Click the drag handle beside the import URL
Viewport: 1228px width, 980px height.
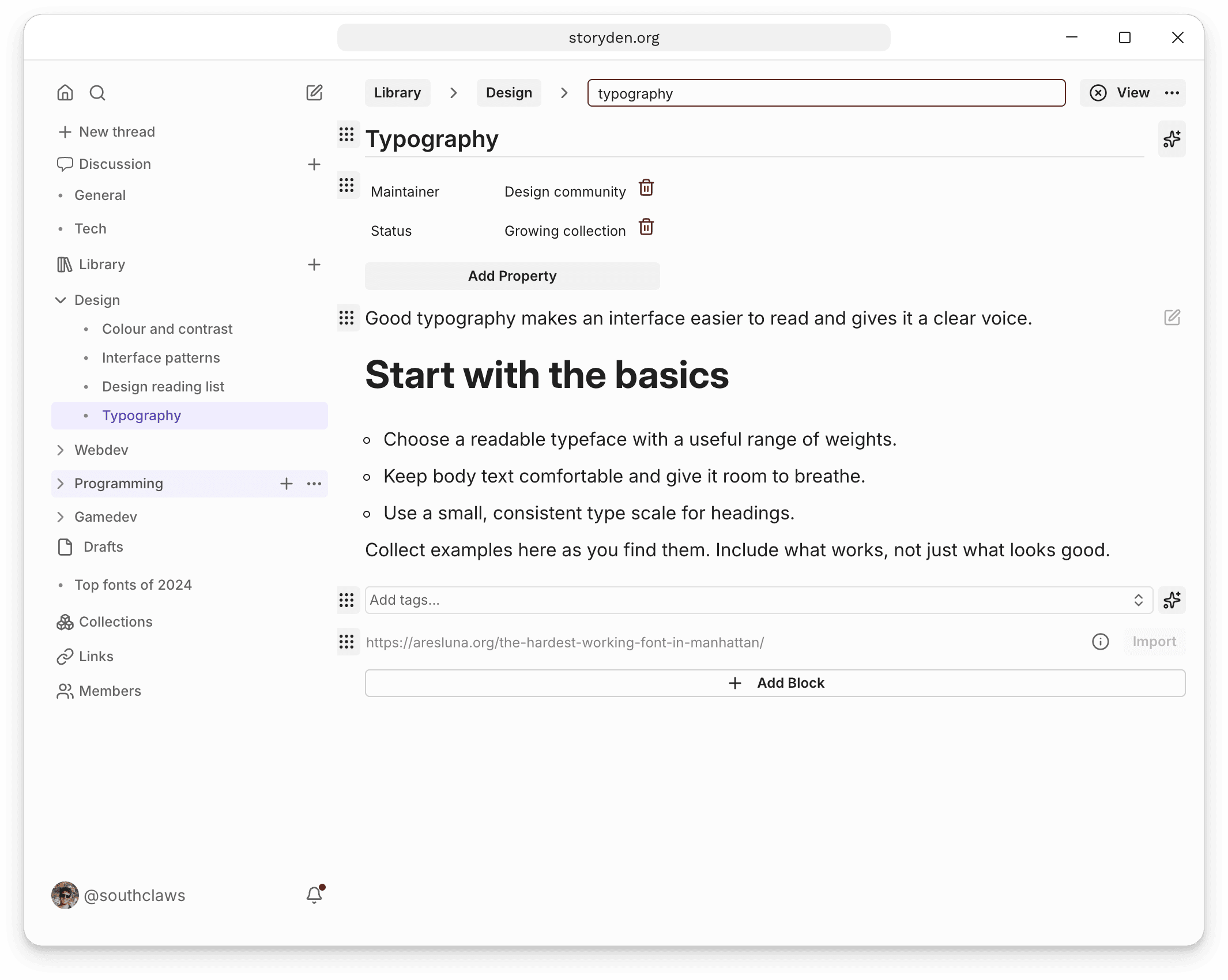point(346,642)
